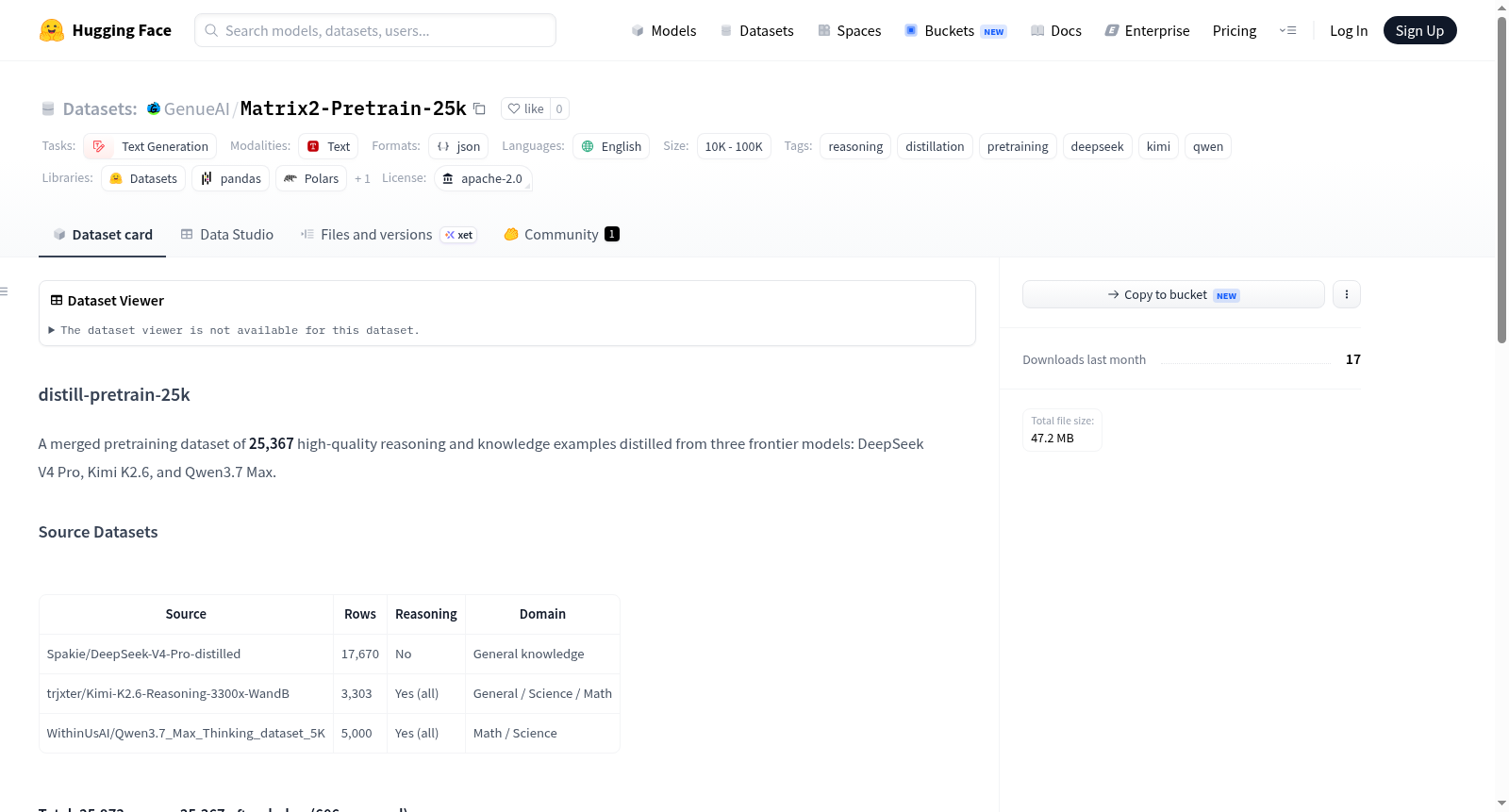
Task: Open the three-dot more options menu
Action: pos(1346,294)
